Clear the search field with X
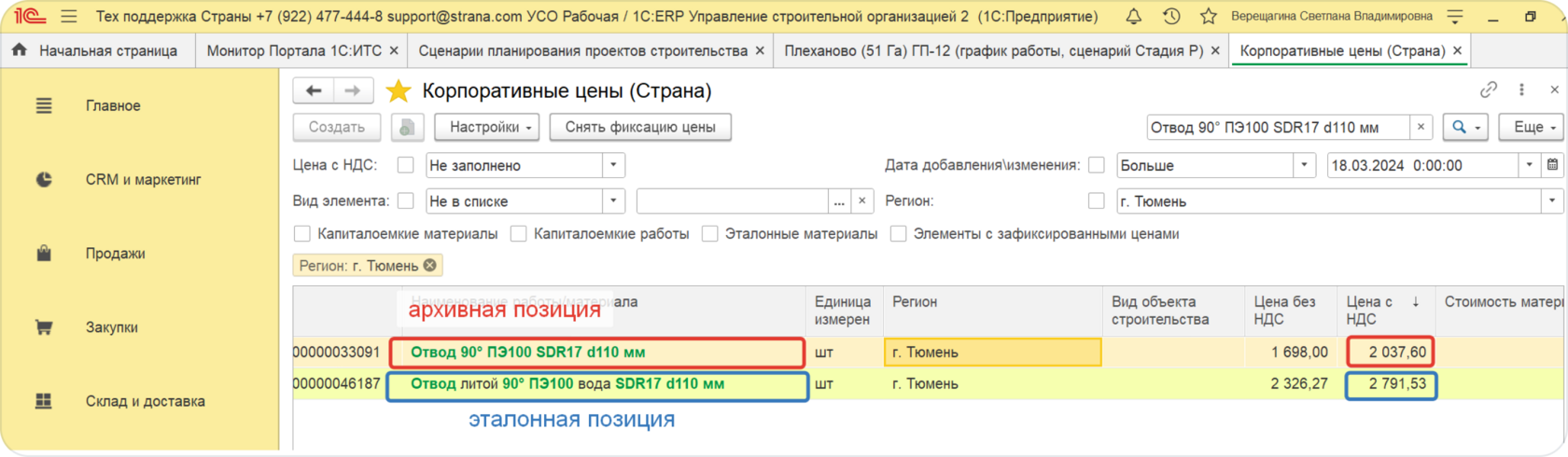 pos(1421,127)
